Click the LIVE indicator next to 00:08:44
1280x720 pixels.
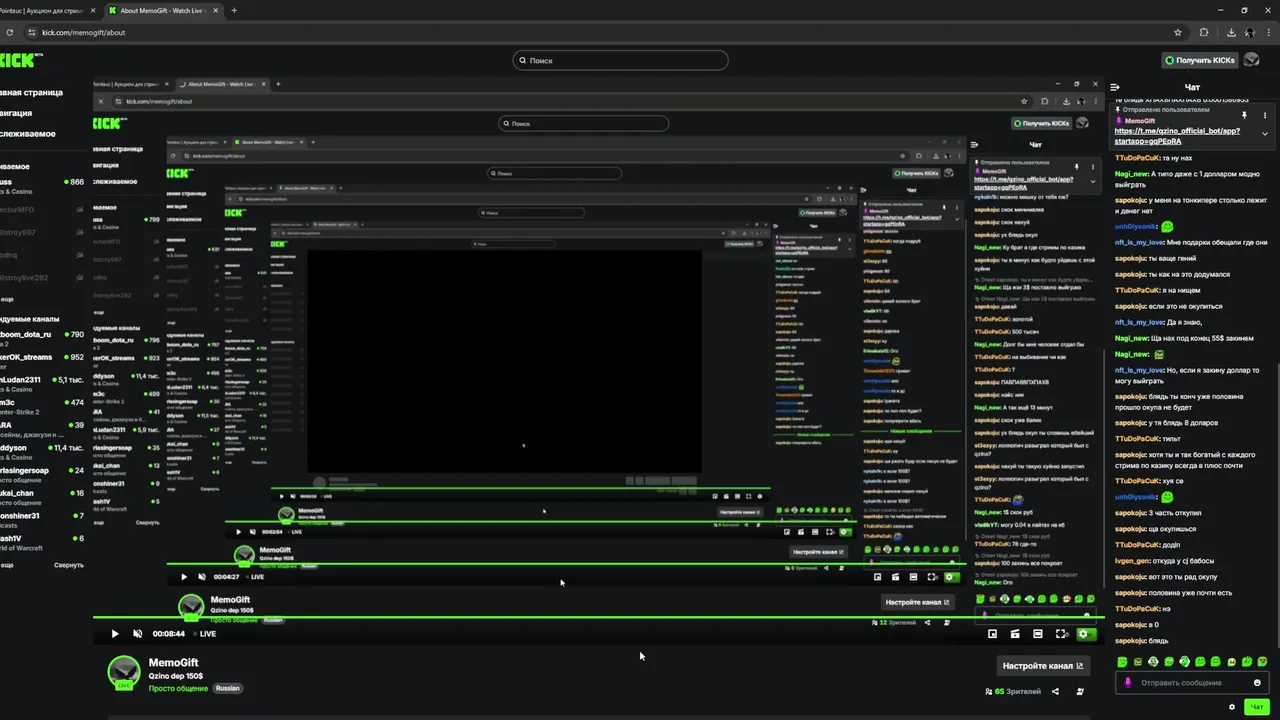(x=204, y=633)
